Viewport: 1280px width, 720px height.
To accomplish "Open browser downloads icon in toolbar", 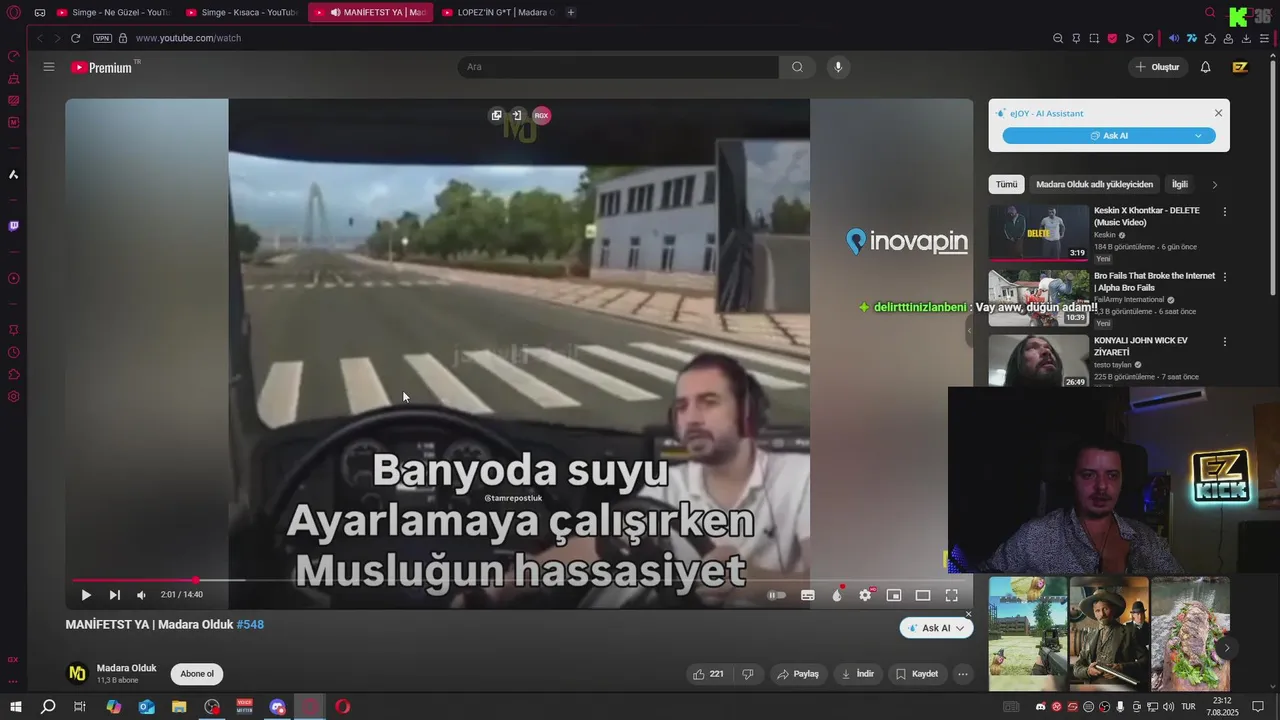I will [1246, 38].
